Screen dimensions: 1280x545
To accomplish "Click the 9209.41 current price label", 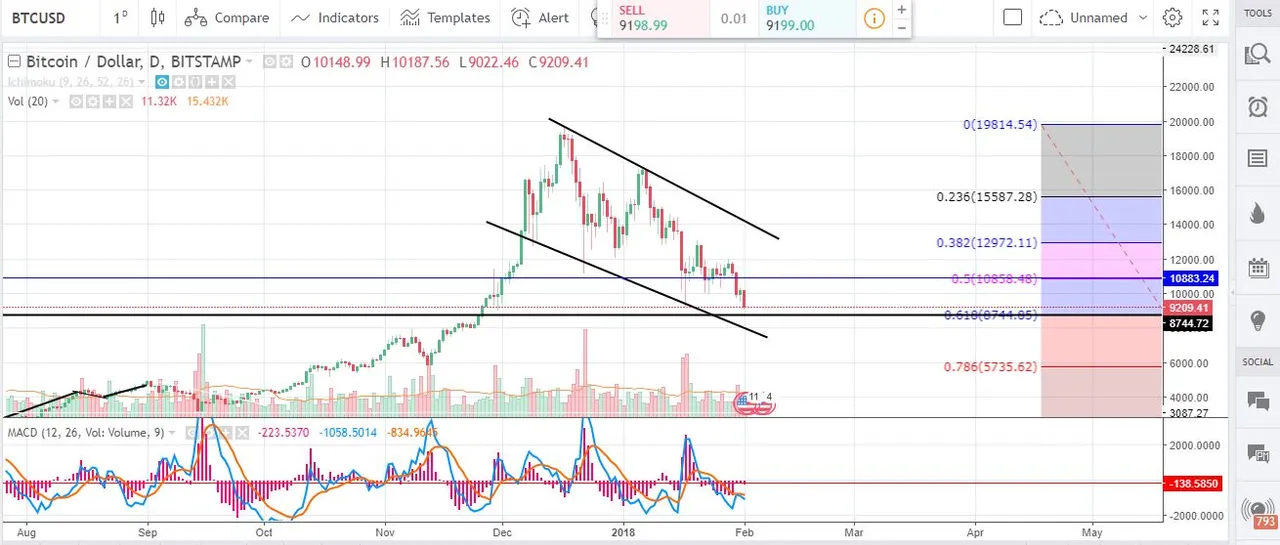I will click(x=1188, y=308).
